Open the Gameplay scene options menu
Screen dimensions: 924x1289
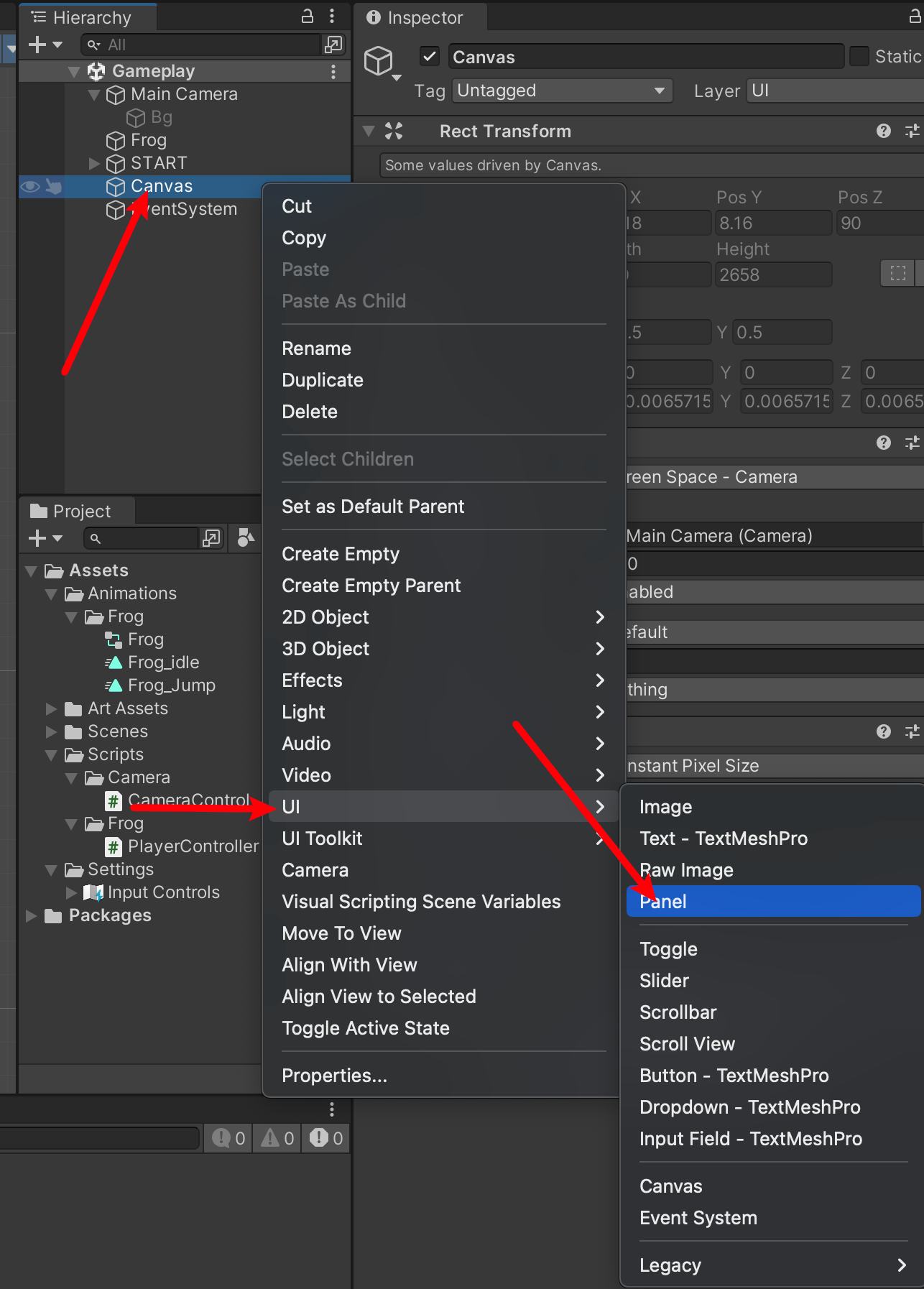click(x=333, y=71)
